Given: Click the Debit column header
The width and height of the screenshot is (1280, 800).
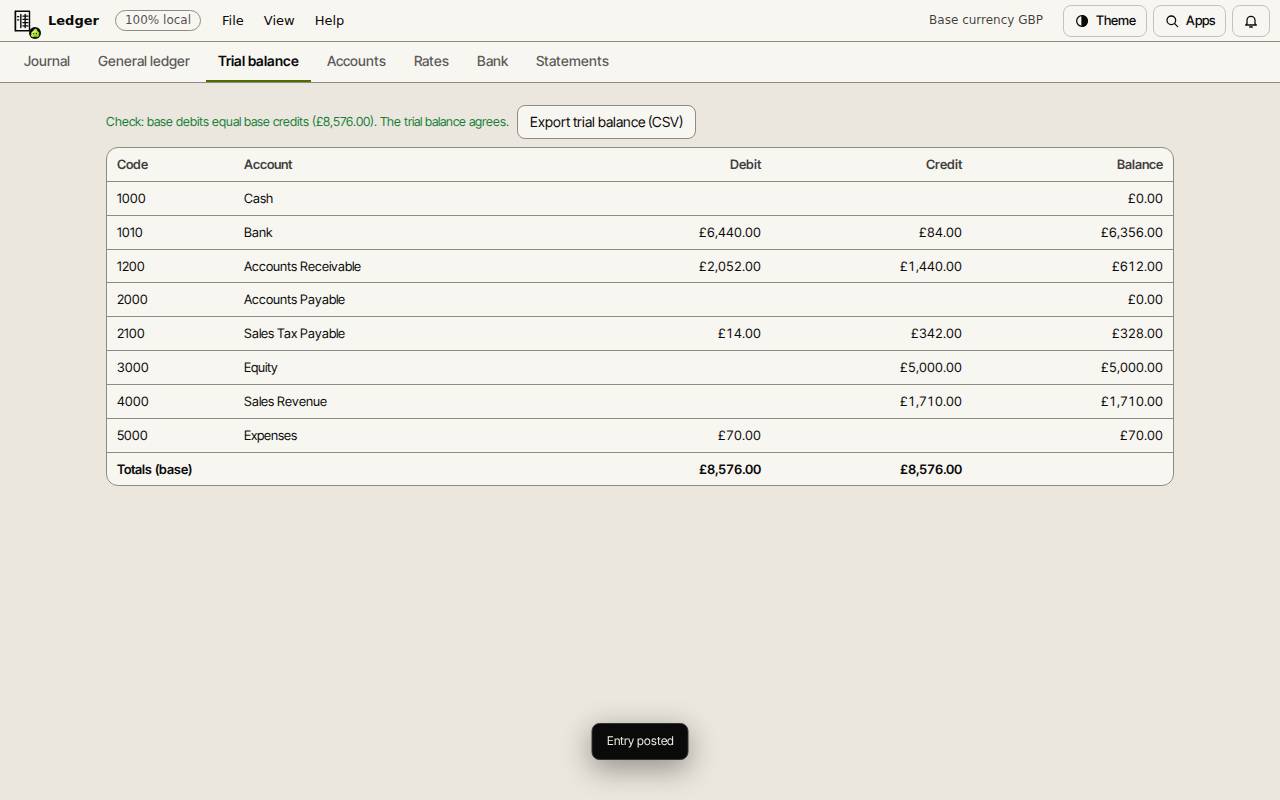Looking at the screenshot, I should (745, 164).
